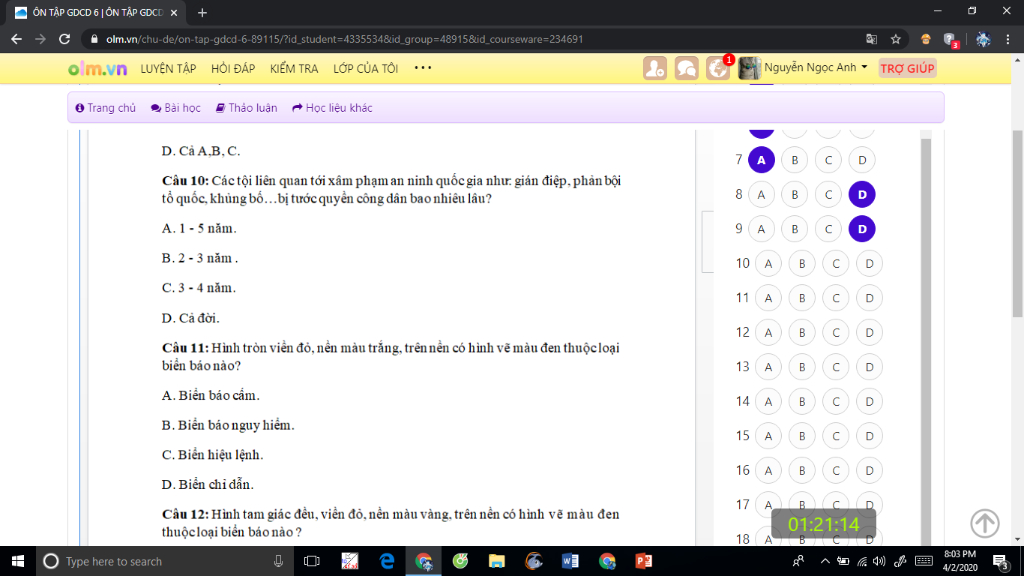Reload the page with refresh icon
The width and height of the screenshot is (1024, 576).
[64, 39]
